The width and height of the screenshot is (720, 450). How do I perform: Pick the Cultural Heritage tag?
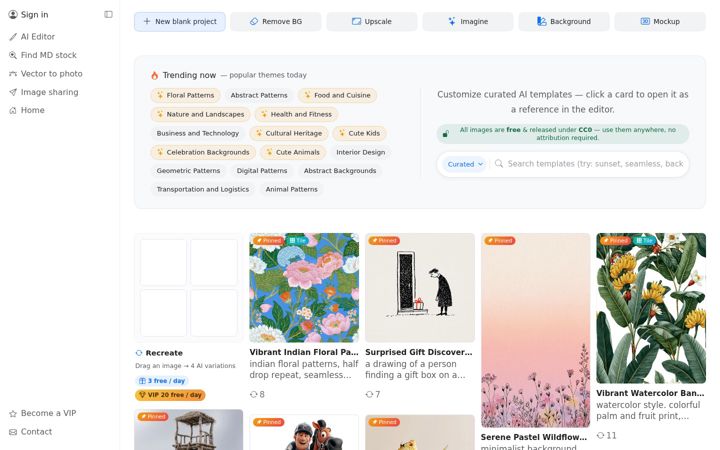pyautogui.click(x=289, y=134)
